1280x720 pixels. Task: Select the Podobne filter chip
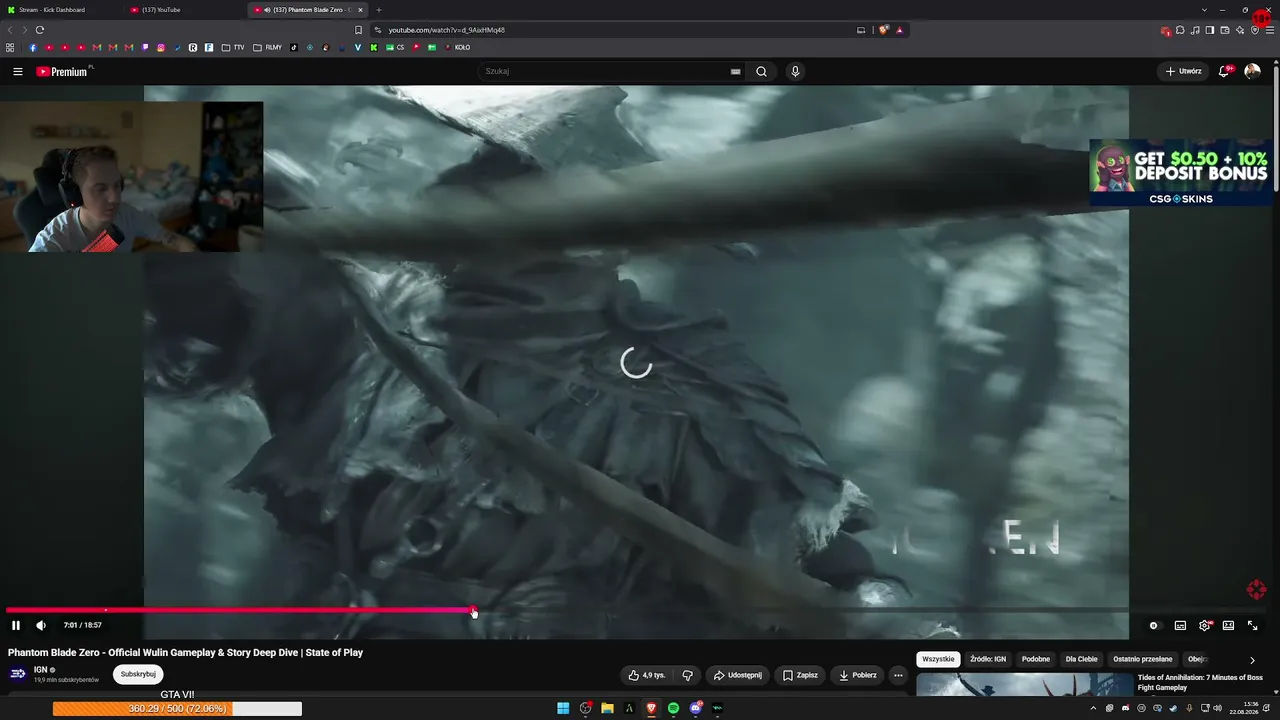pyautogui.click(x=1036, y=660)
